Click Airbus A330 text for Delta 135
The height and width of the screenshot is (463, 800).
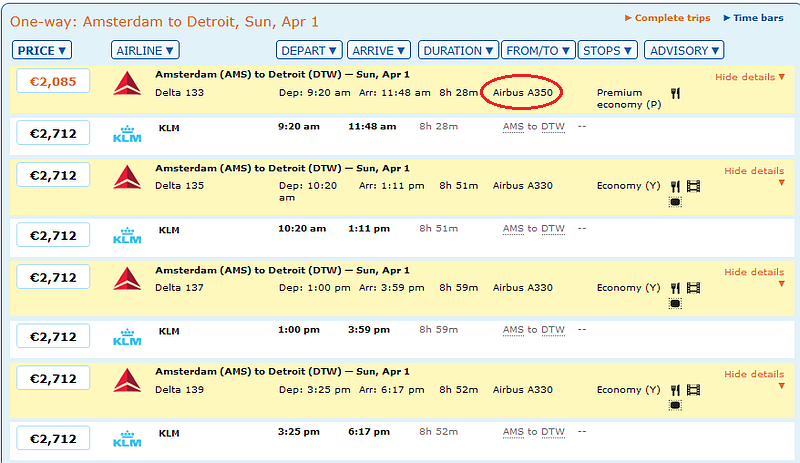coord(522,186)
